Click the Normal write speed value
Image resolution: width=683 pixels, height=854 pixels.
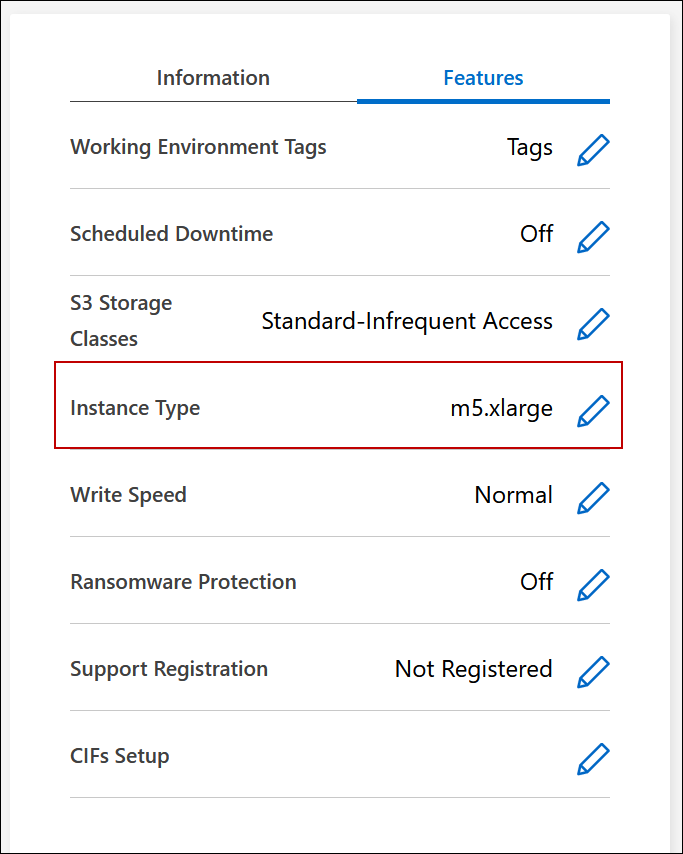513,495
